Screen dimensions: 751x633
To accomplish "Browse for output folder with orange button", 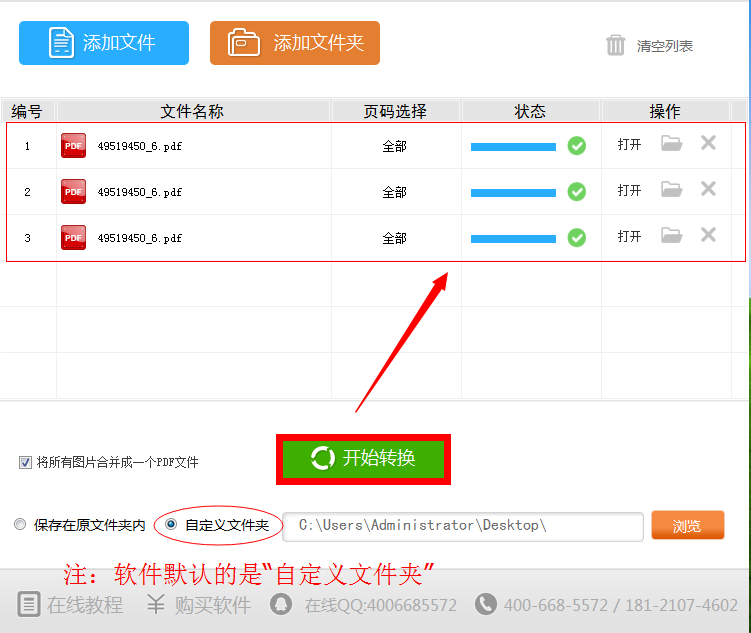I will [x=686, y=526].
